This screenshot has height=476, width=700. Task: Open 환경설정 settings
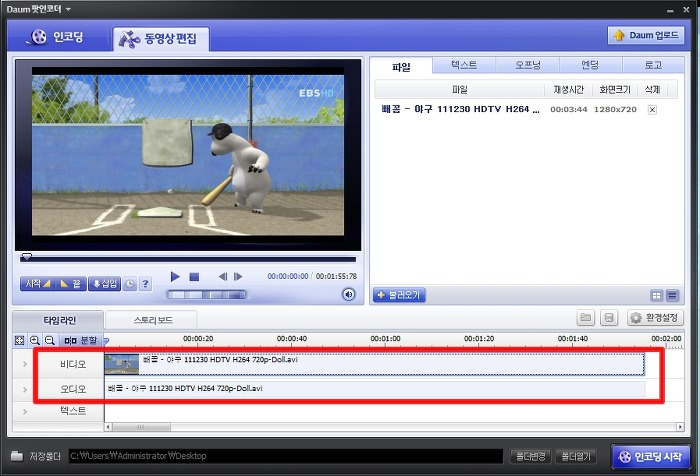click(655, 318)
